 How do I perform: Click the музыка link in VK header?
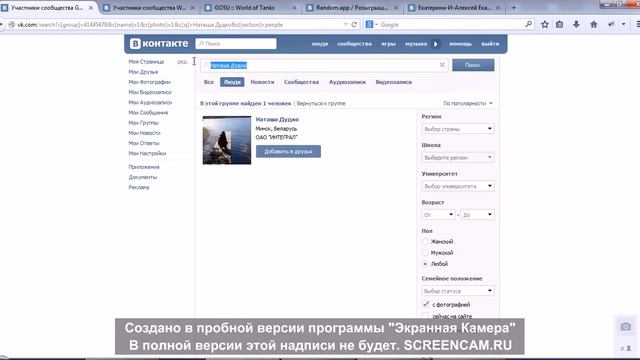416,44
